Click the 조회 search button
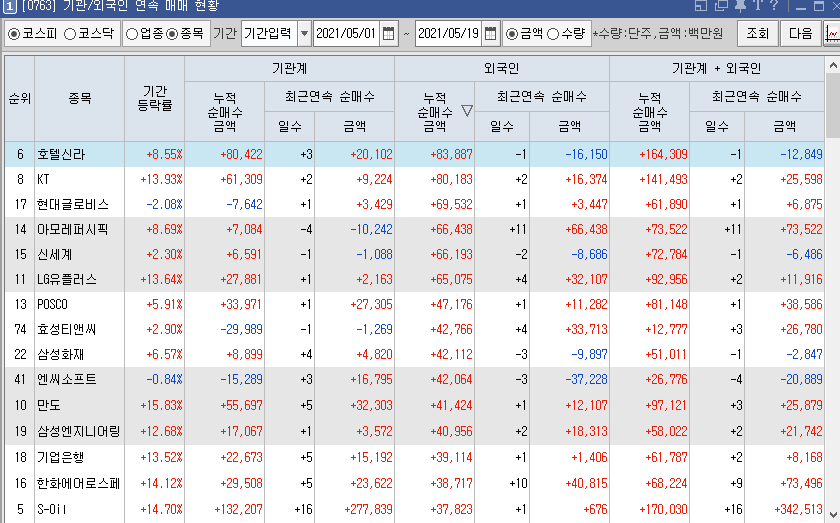Viewport: 840px width, 523px height. [x=757, y=33]
